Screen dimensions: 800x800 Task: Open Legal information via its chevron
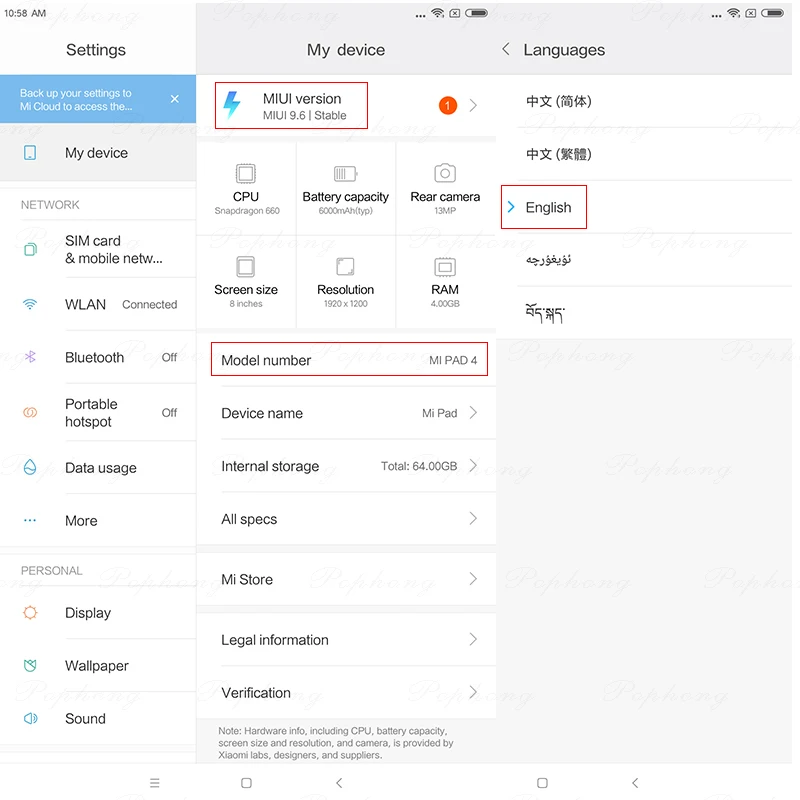tap(473, 639)
